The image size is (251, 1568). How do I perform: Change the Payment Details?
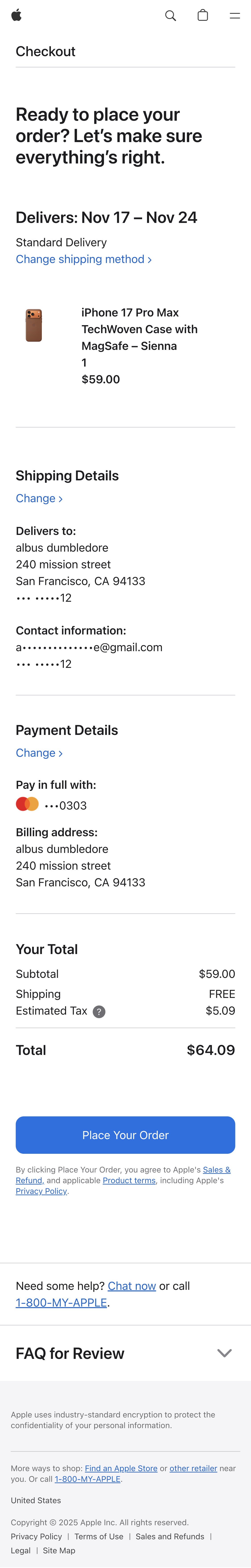[x=39, y=753]
